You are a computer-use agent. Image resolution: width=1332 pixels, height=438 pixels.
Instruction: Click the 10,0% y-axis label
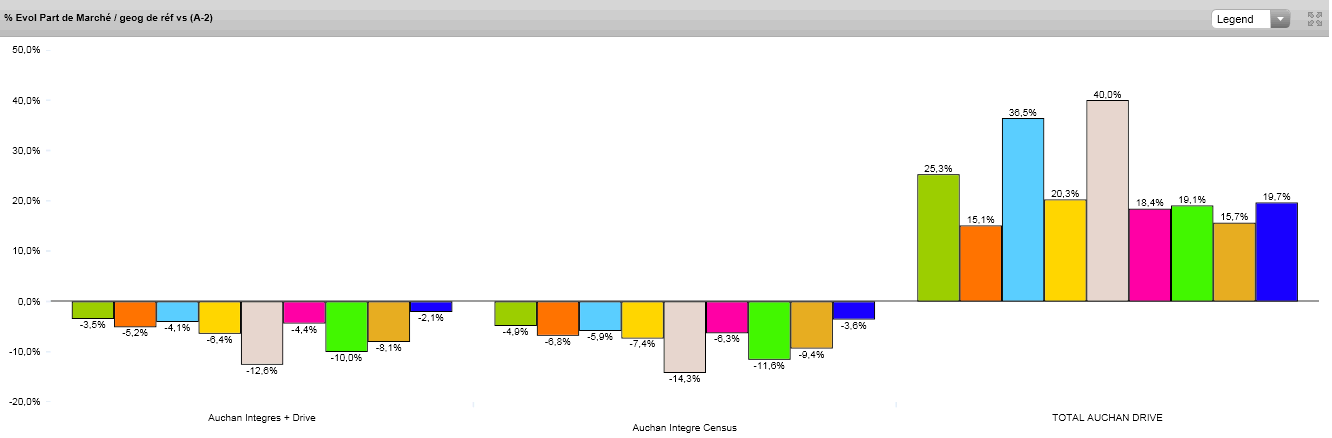point(24,251)
